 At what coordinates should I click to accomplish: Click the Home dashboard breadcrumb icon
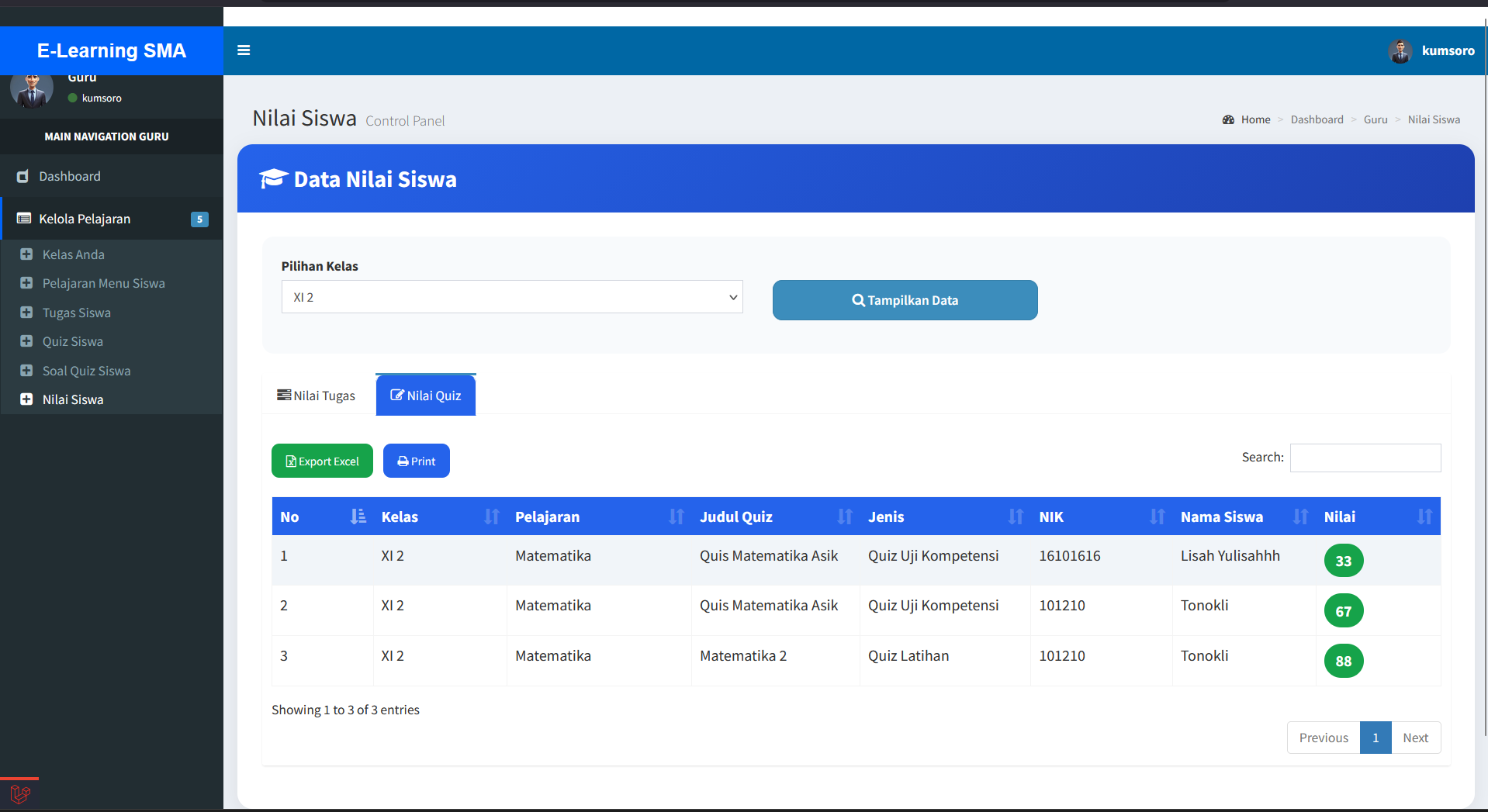pos(1228,119)
